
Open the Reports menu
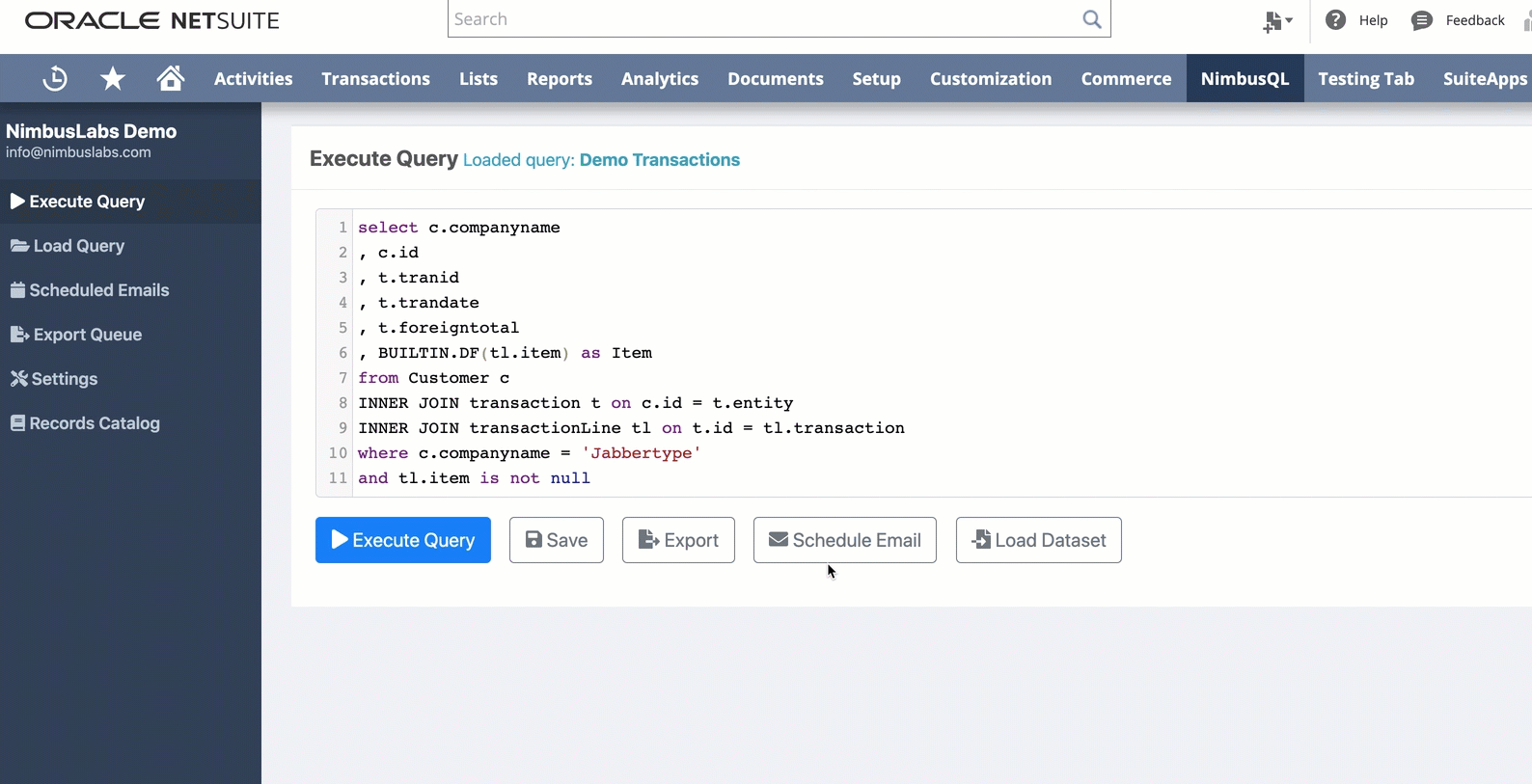(x=560, y=79)
